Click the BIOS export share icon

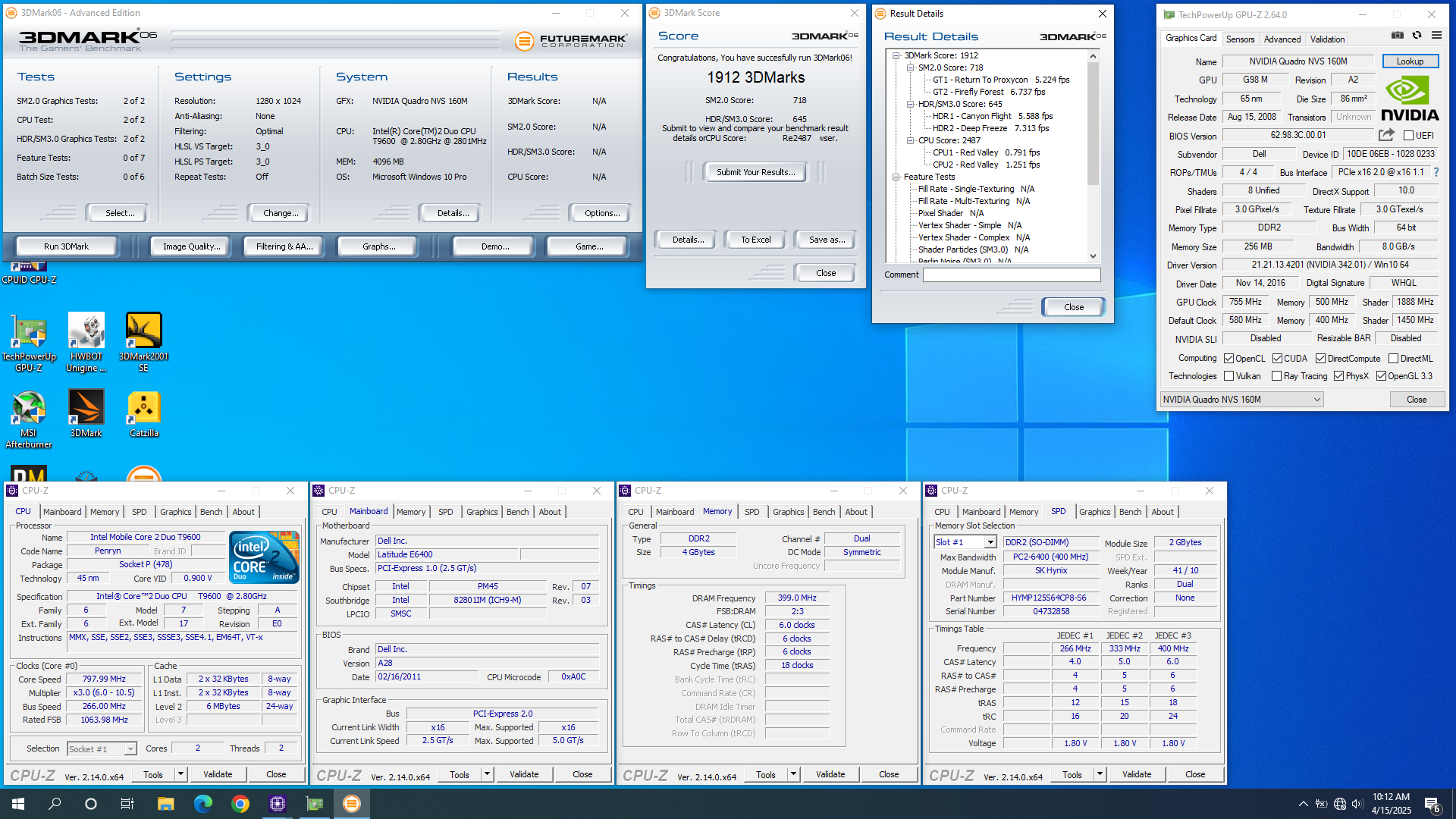pyautogui.click(x=1386, y=135)
